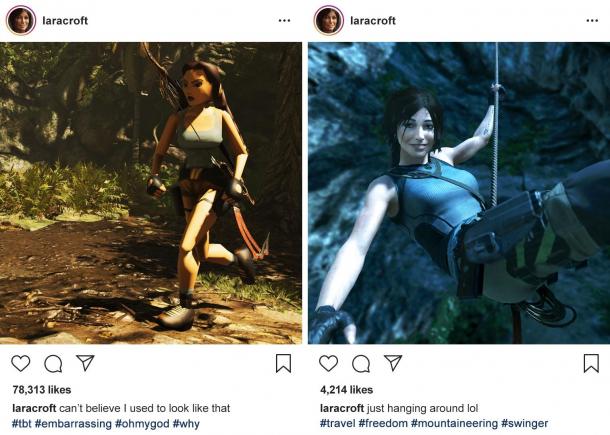
Task: Open the #swinger hashtag
Action: [525, 423]
